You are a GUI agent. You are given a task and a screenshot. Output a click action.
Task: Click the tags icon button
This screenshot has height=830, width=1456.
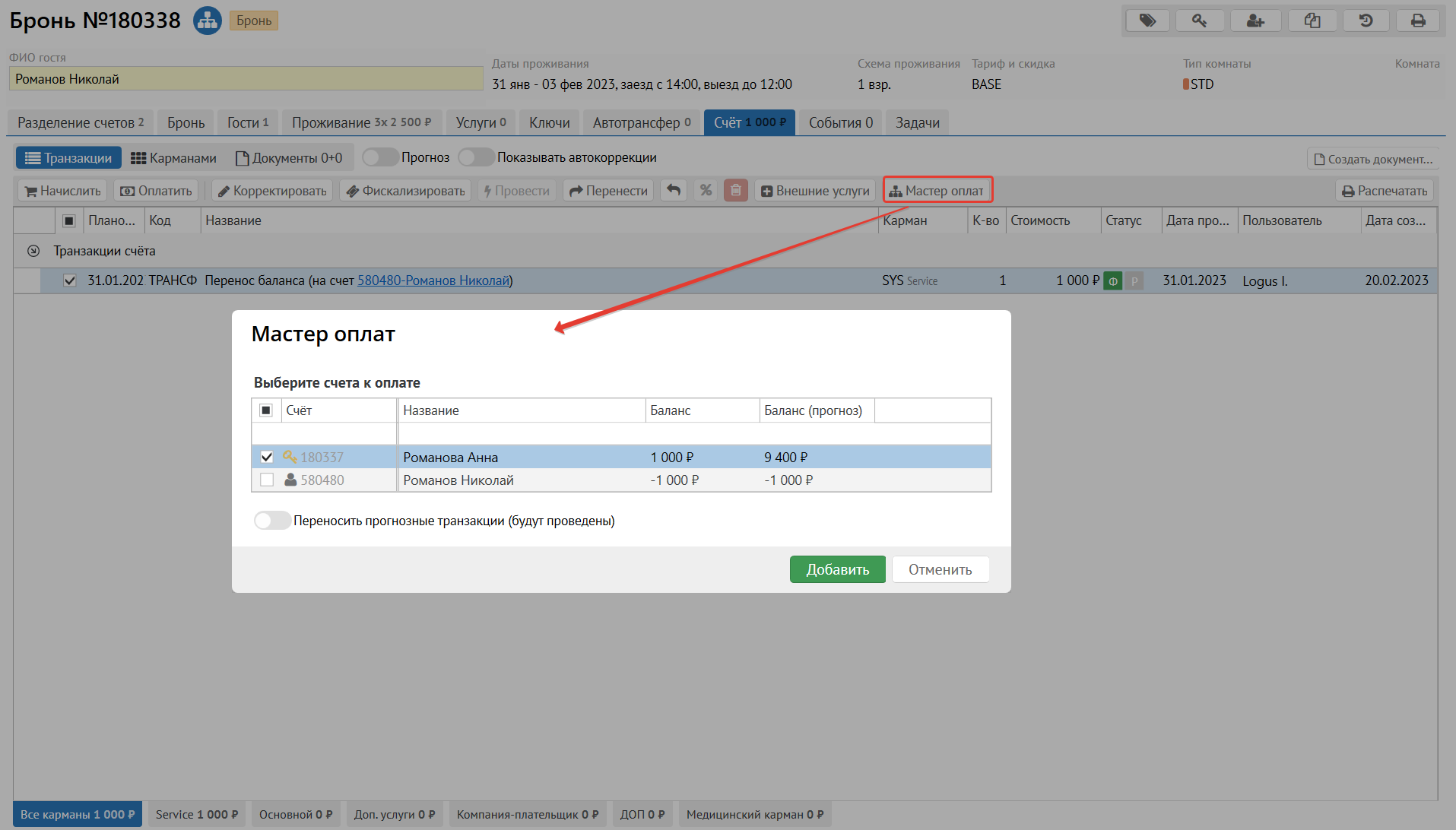(1147, 21)
